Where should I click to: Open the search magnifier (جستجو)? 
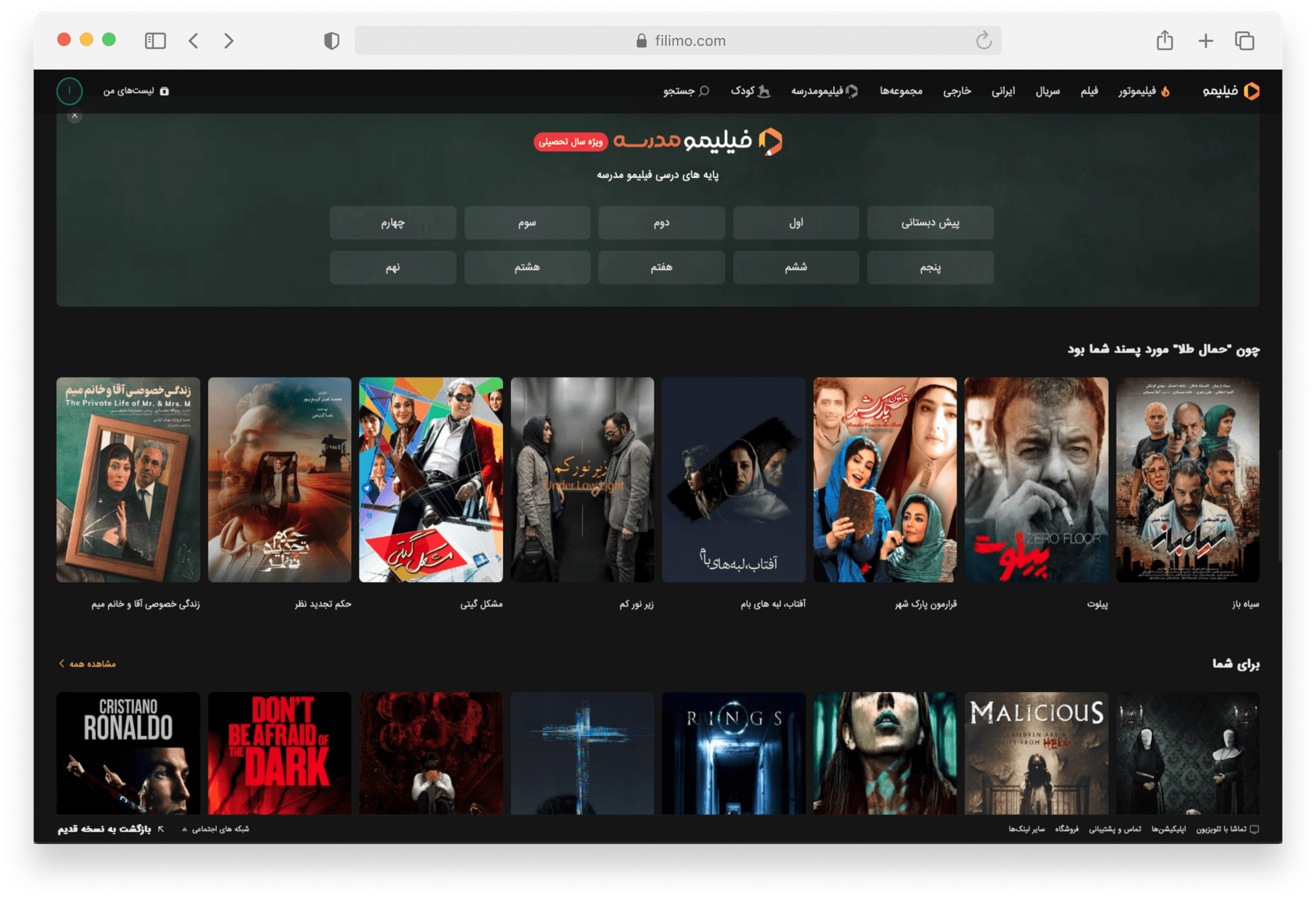pyautogui.click(x=704, y=91)
